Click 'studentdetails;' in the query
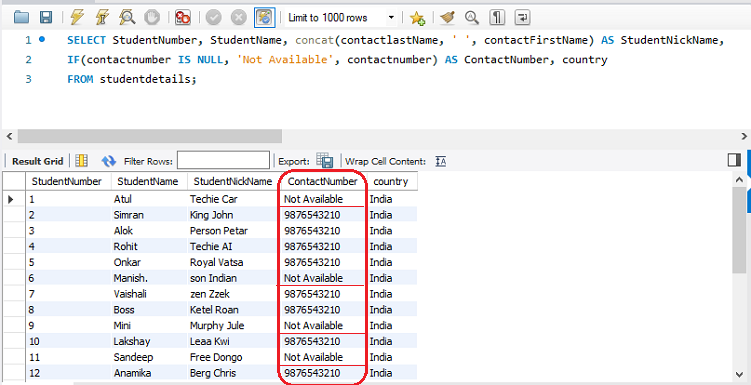751x385 pixels. coord(148,79)
